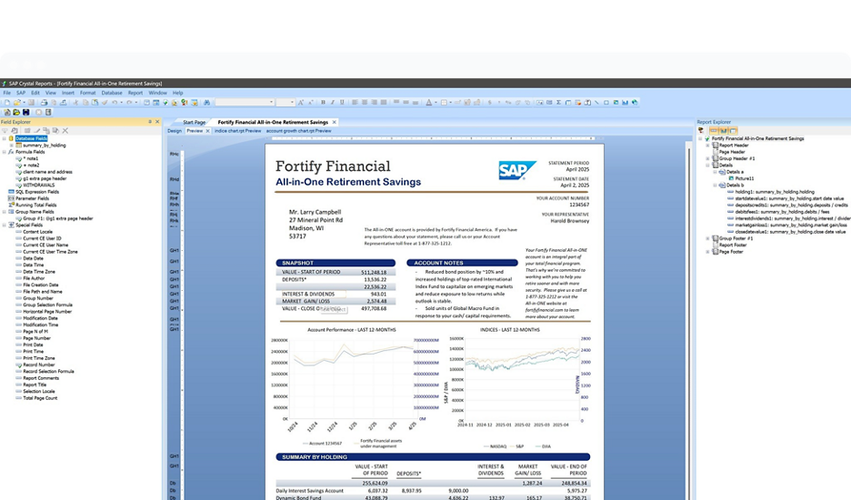Select summary_by_holding table in Field Explorer
The width and height of the screenshot is (851, 500).
(x=44, y=145)
